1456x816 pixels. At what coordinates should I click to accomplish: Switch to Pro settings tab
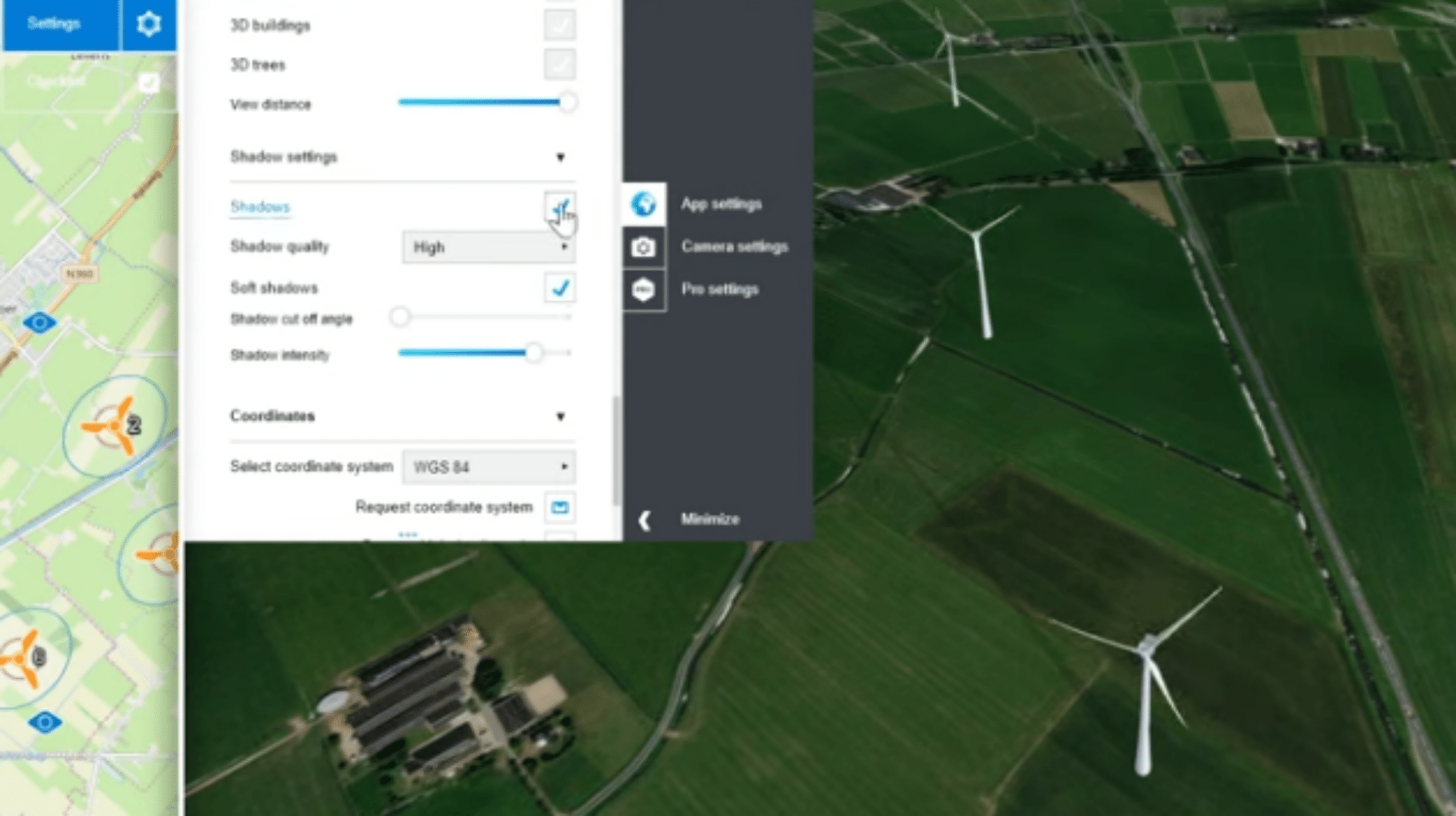point(719,289)
